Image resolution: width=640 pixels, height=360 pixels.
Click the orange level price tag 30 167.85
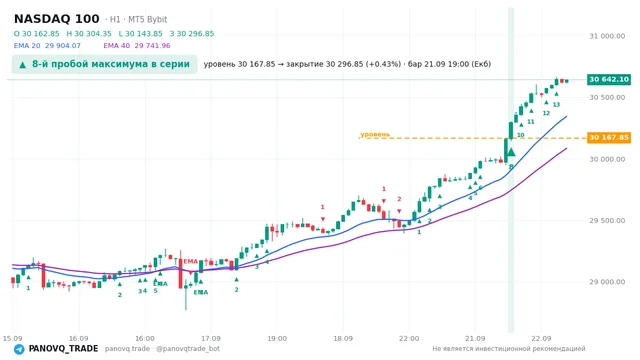tap(609, 138)
